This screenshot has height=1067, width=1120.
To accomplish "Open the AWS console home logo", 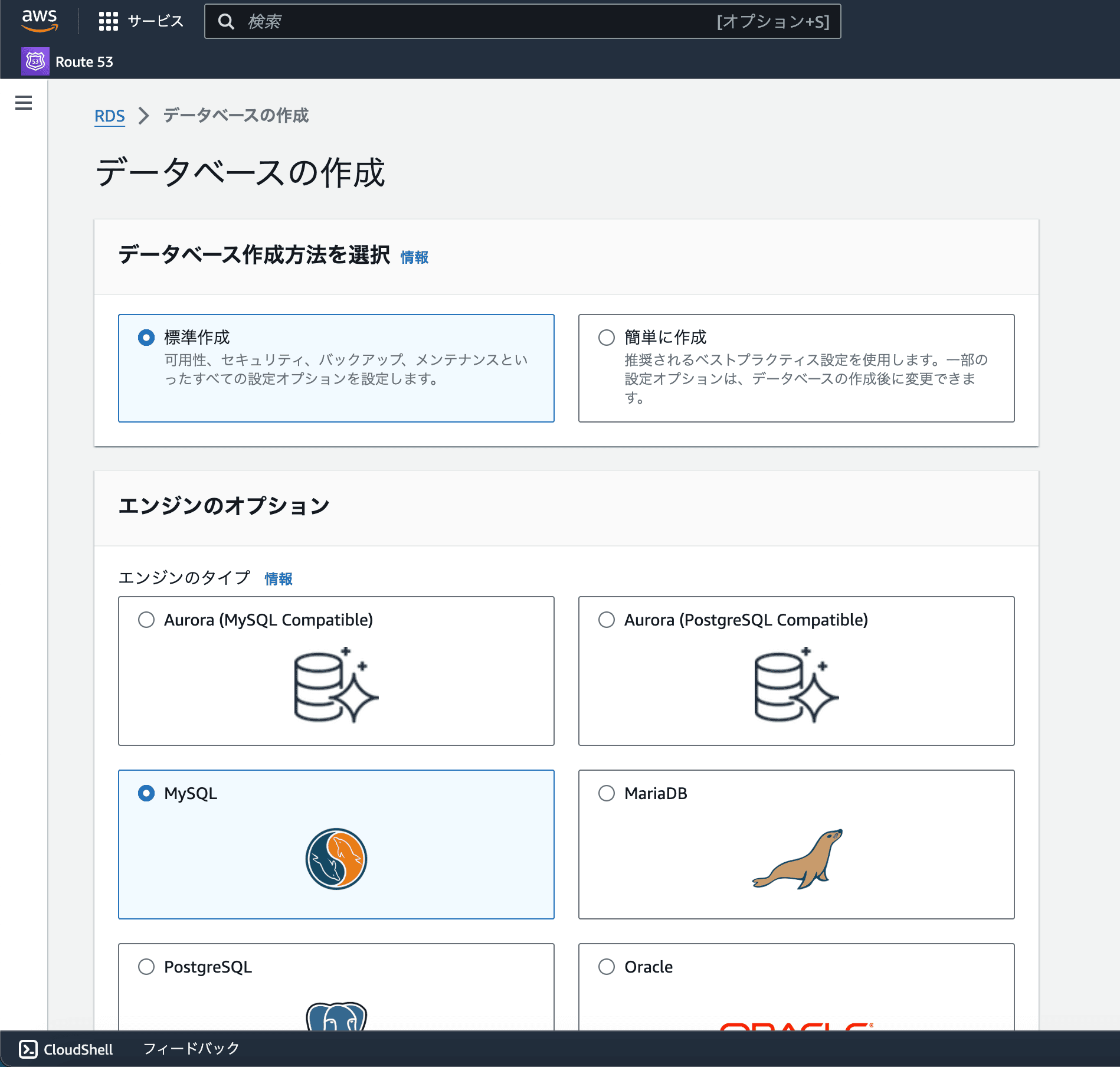I will [40, 21].
